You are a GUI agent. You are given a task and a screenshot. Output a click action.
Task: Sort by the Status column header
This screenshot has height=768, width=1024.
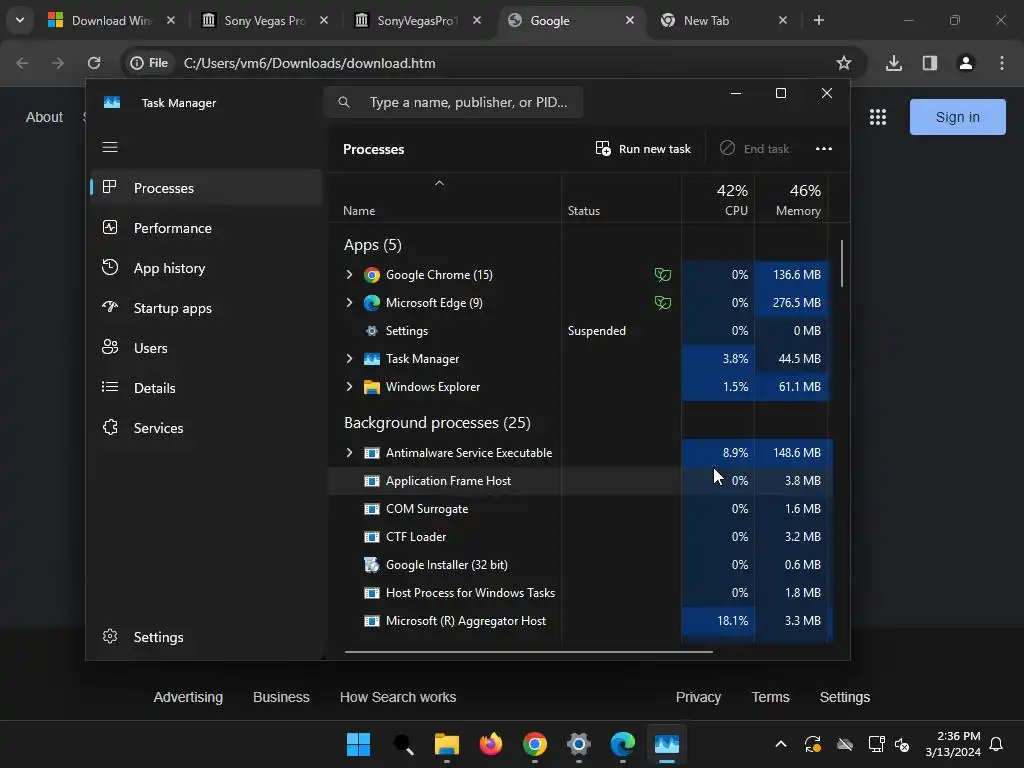point(621,199)
